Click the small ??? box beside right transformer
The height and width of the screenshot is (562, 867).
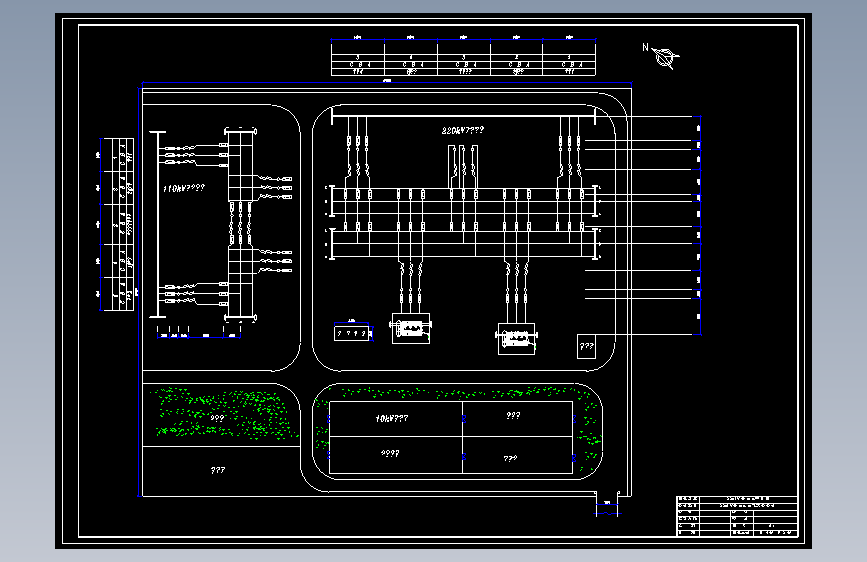coord(587,346)
